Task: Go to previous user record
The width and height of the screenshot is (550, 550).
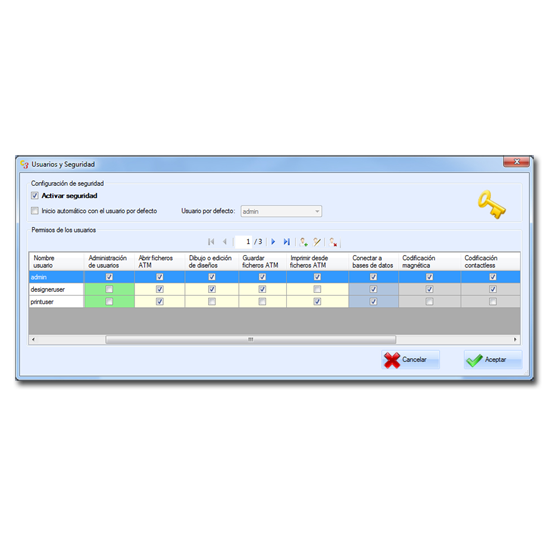Action: 225,242
